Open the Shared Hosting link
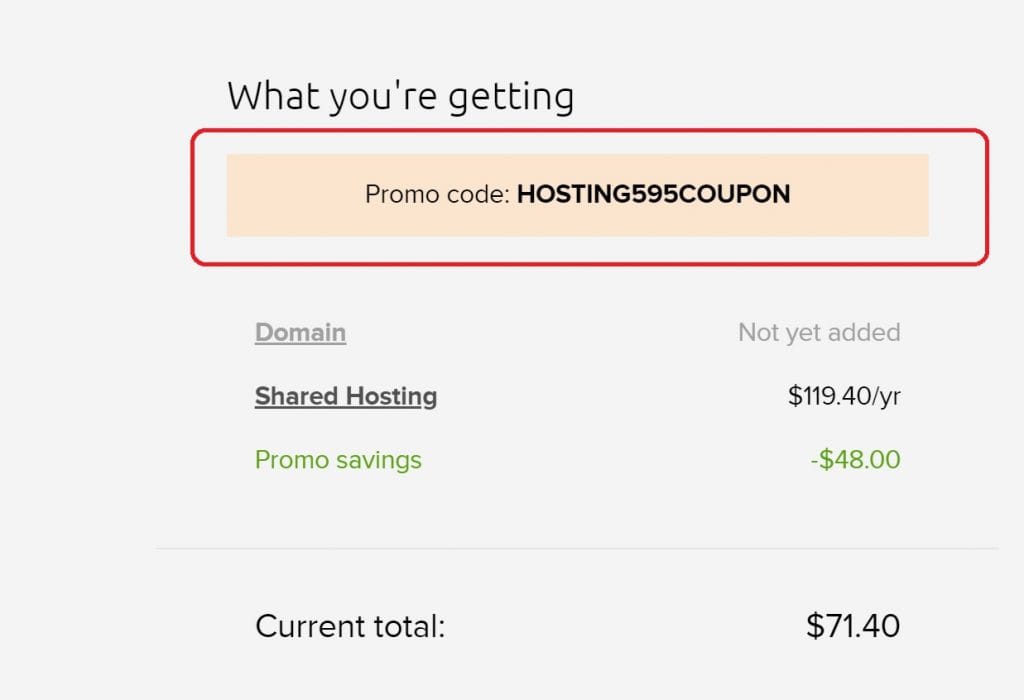Screen dimensions: 1024x700 click(x=345, y=396)
